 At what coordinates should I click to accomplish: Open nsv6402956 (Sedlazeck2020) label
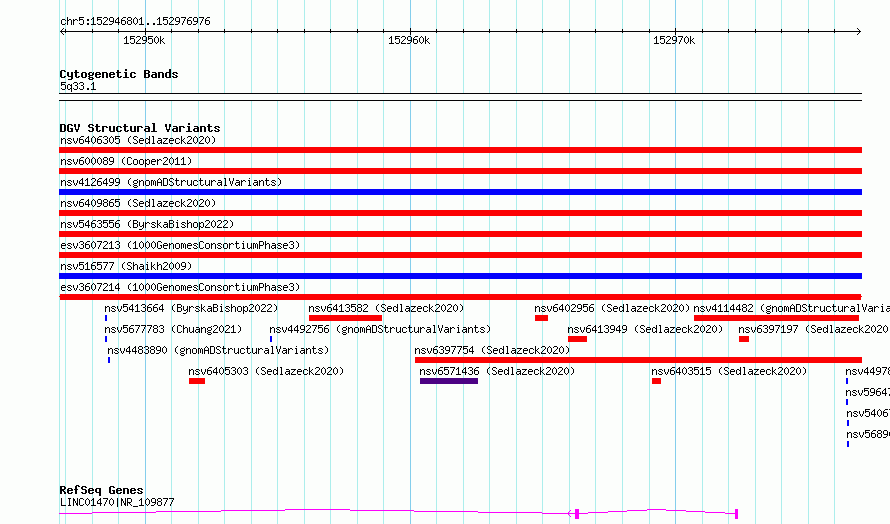point(612,308)
